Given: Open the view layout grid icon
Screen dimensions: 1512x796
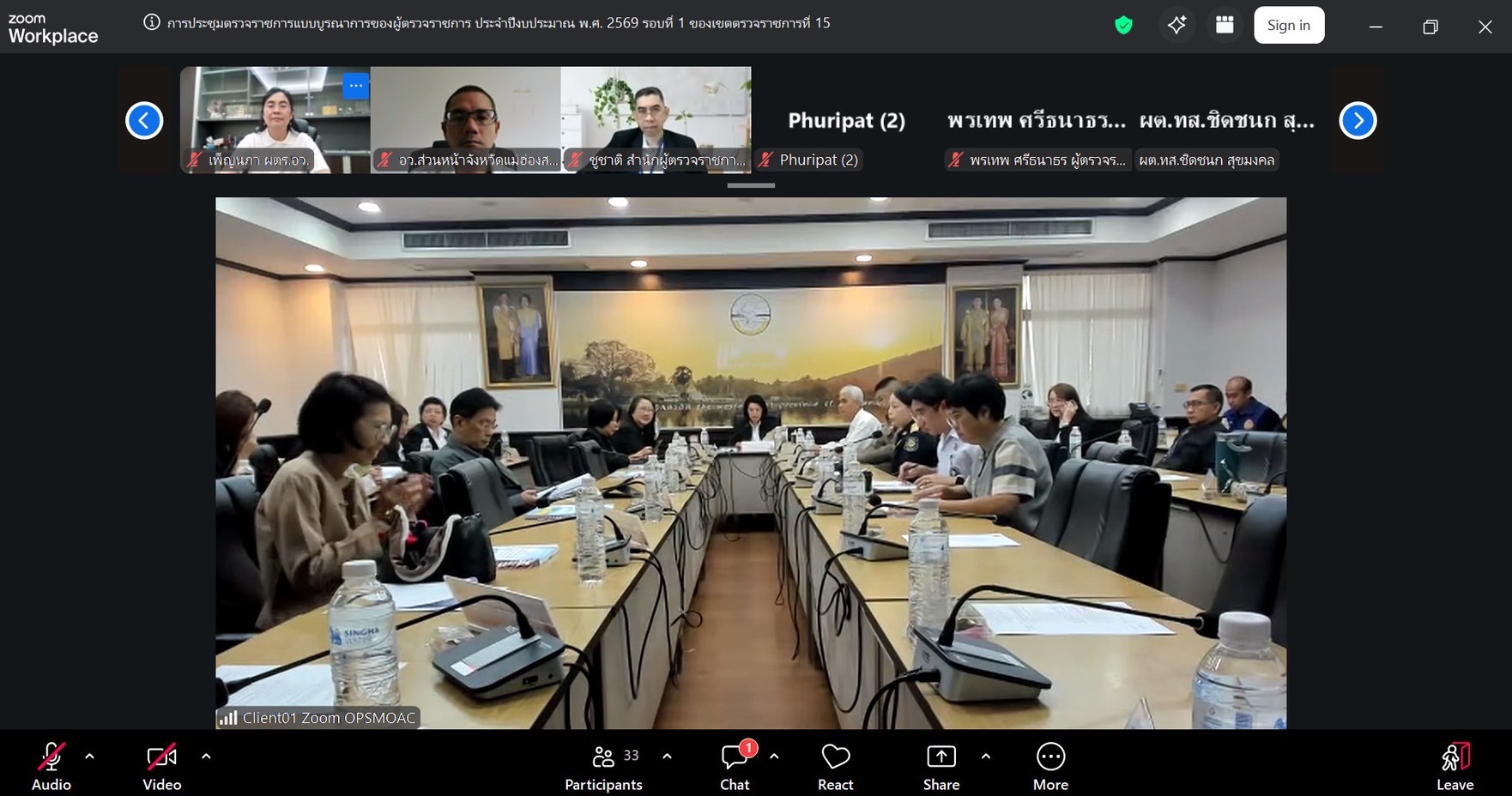Looking at the screenshot, I should pyautogui.click(x=1225, y=26).
